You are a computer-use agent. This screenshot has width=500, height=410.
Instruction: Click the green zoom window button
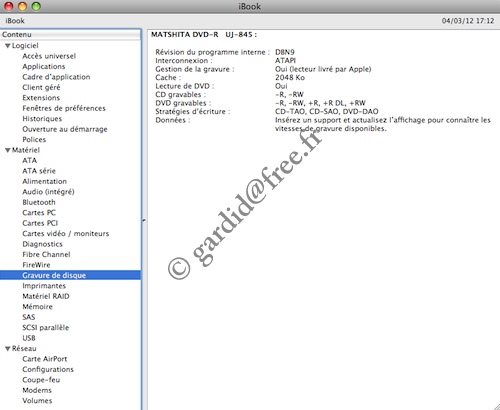pyautogui.click(x=36, y=6)
